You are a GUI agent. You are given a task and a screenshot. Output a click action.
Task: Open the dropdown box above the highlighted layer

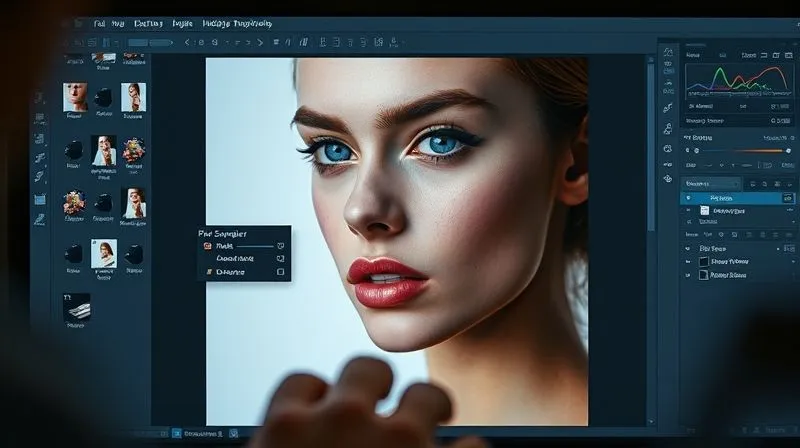(x=711, y=184)
